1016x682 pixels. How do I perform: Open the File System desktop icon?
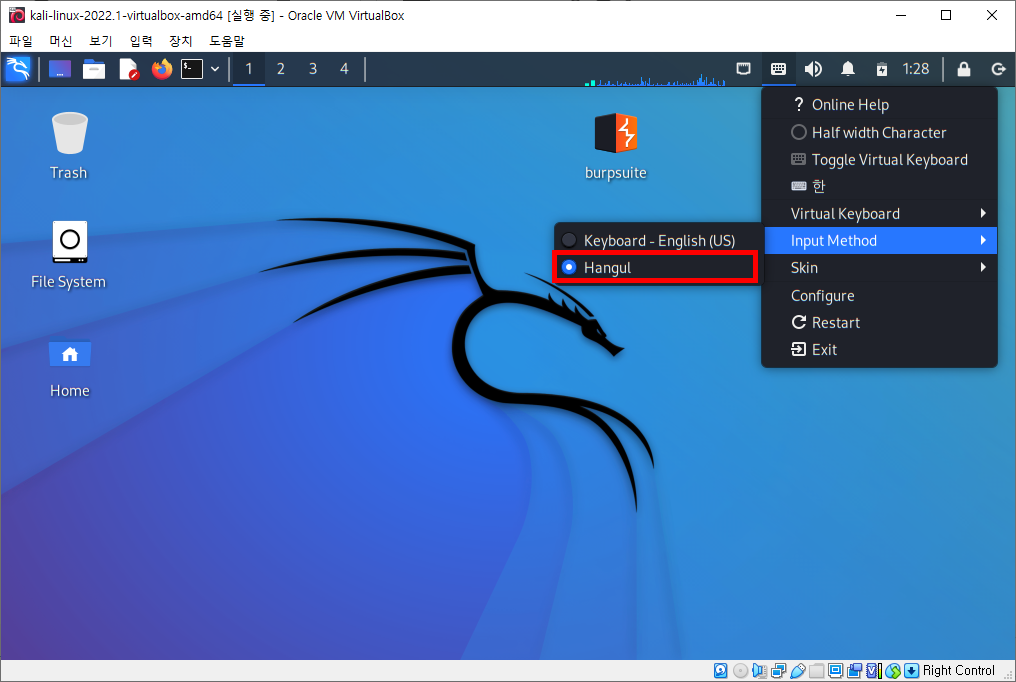69,255
